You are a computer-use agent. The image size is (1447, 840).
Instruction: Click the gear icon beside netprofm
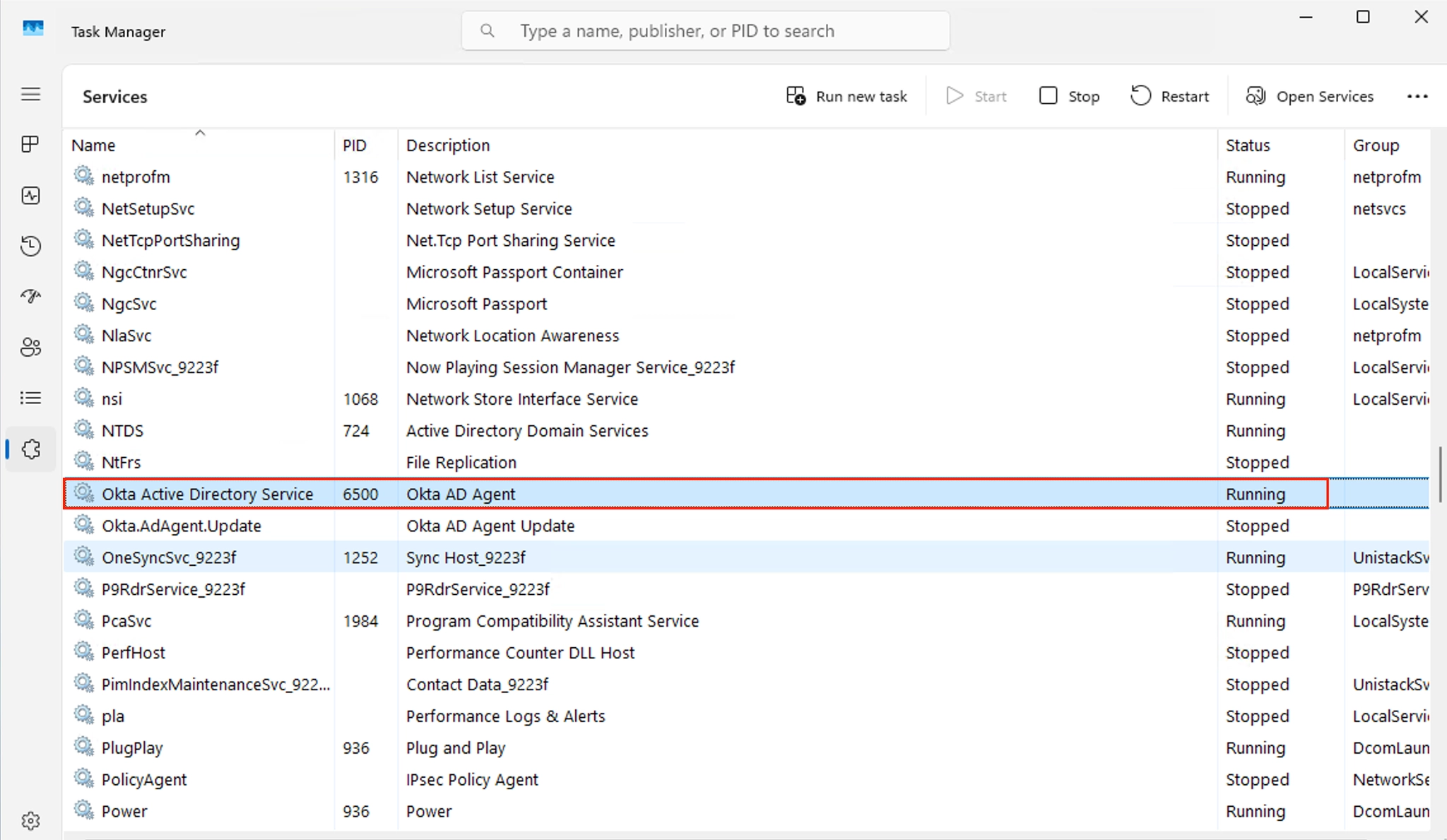click(84, 175)
